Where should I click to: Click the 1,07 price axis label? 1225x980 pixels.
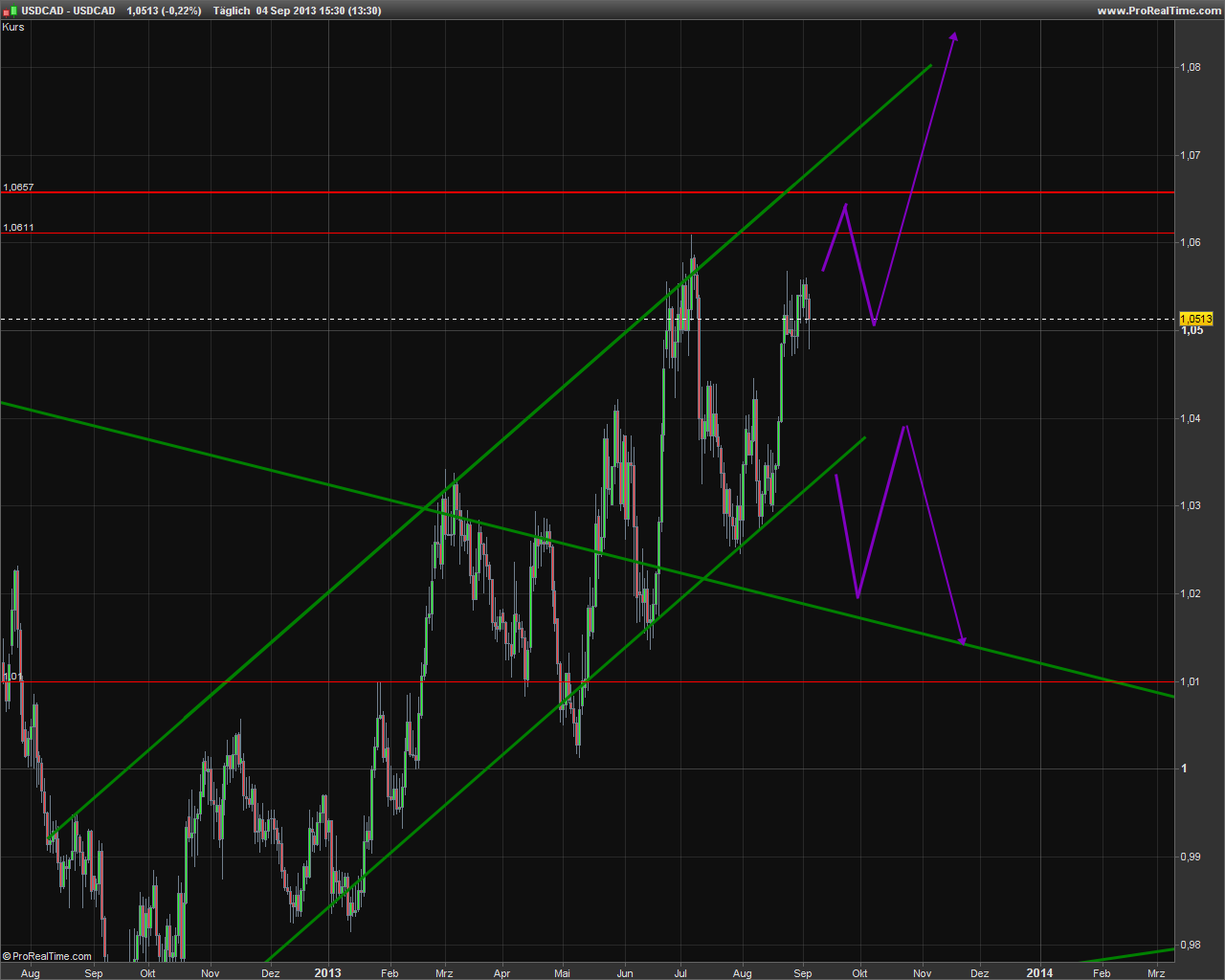click(1191, 155)
